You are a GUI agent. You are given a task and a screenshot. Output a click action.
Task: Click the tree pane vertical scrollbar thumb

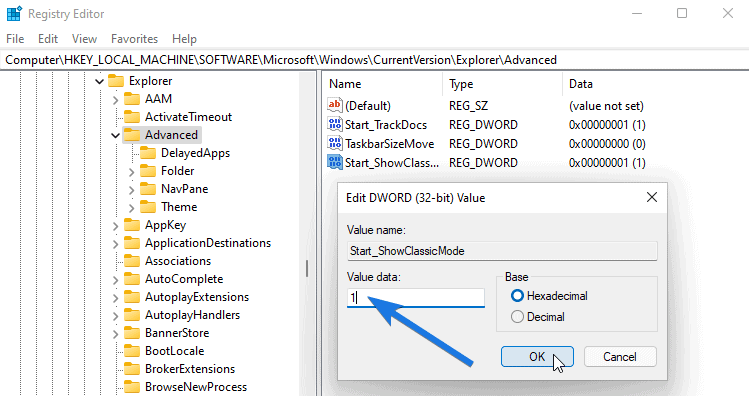[x=307, y=268]
